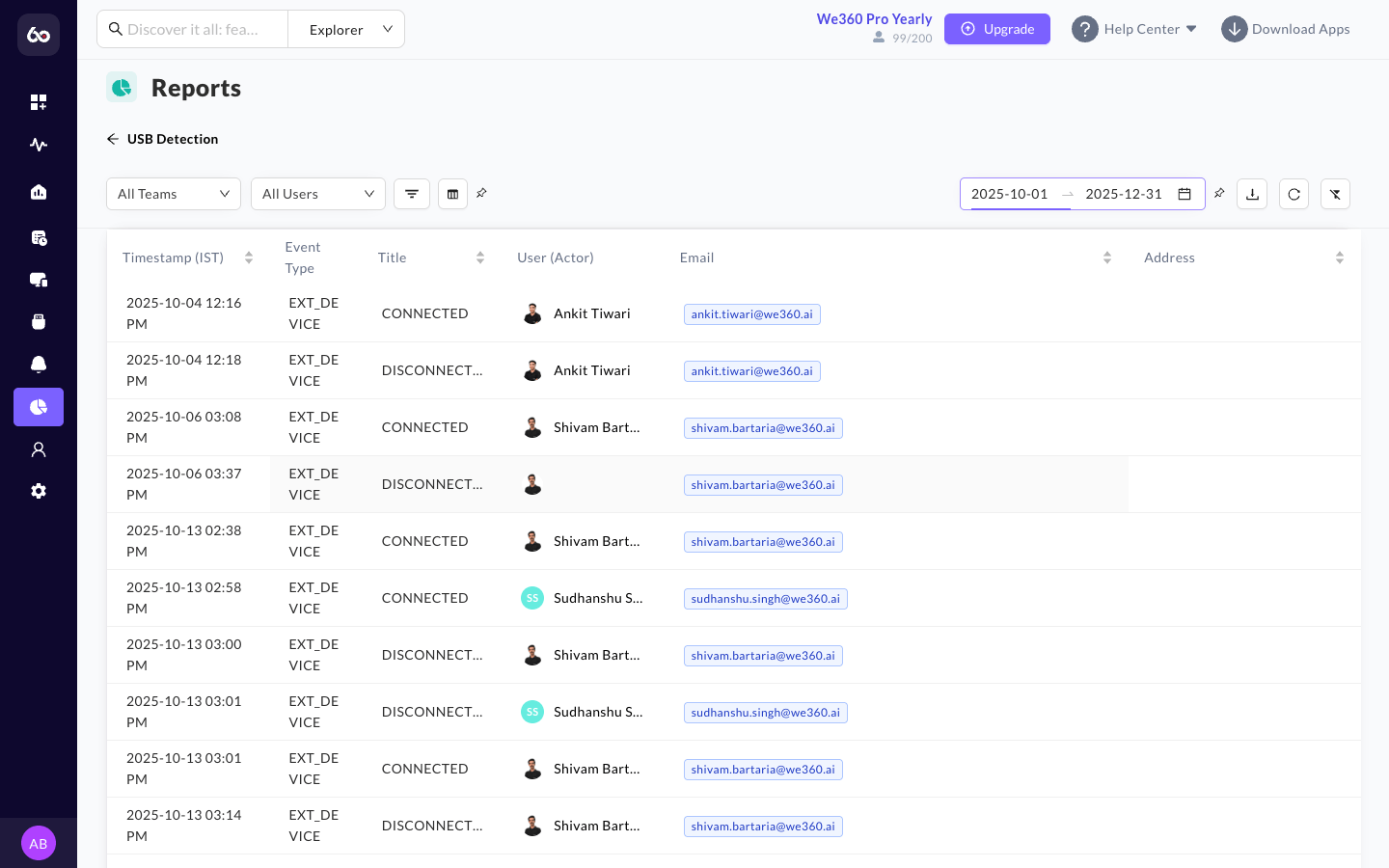Click the We360 Pro Yearly plan link
The width and height of the screenshot is (1389, 868).
click(874, 19)
